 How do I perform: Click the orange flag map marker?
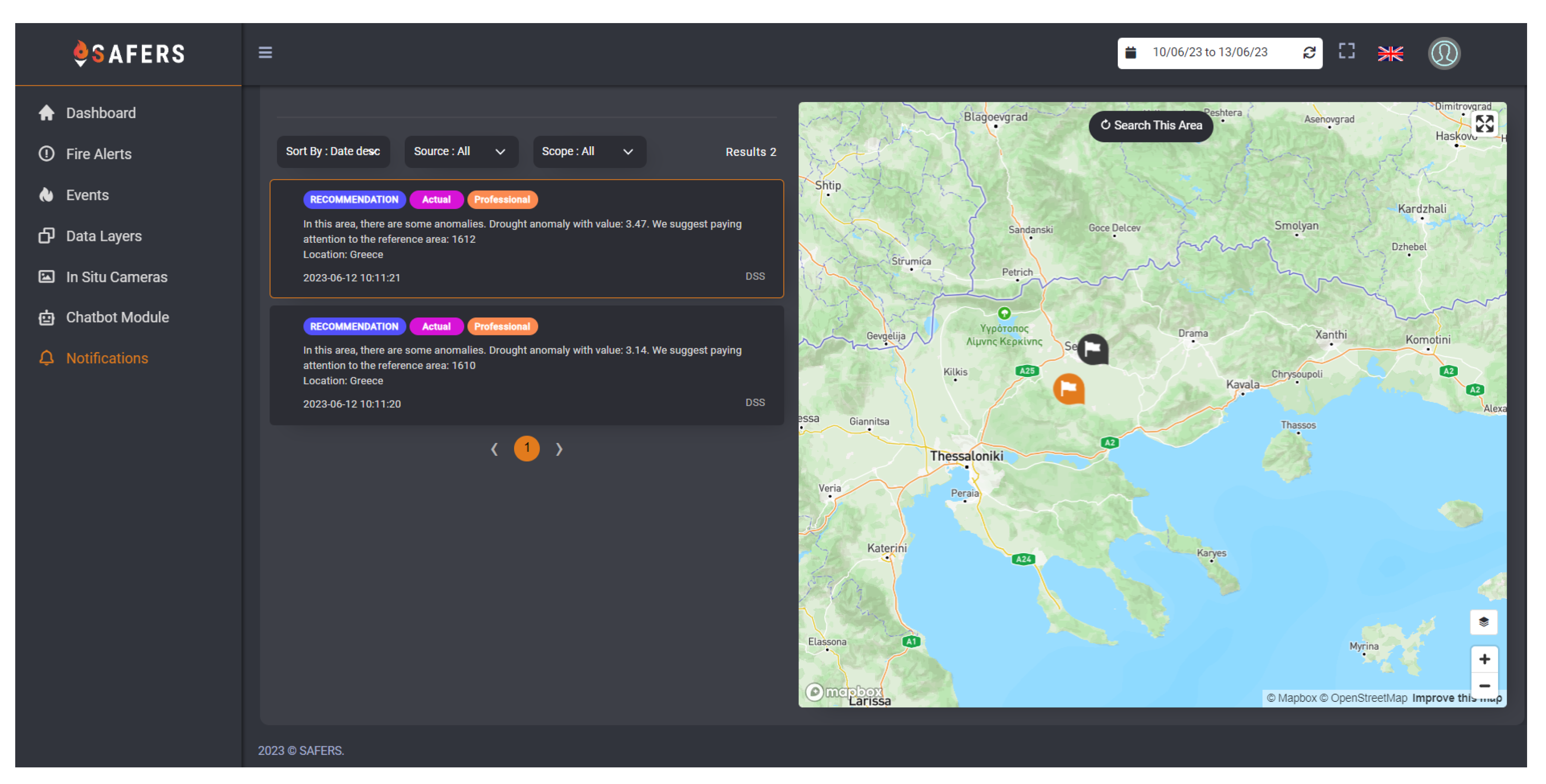click(1068, 389)
